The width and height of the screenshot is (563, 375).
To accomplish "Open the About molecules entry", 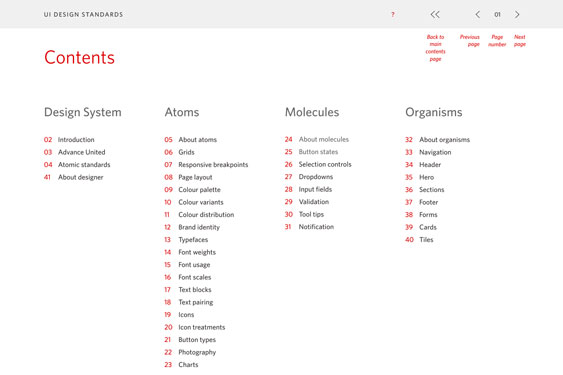I will (x=317, y=139).
